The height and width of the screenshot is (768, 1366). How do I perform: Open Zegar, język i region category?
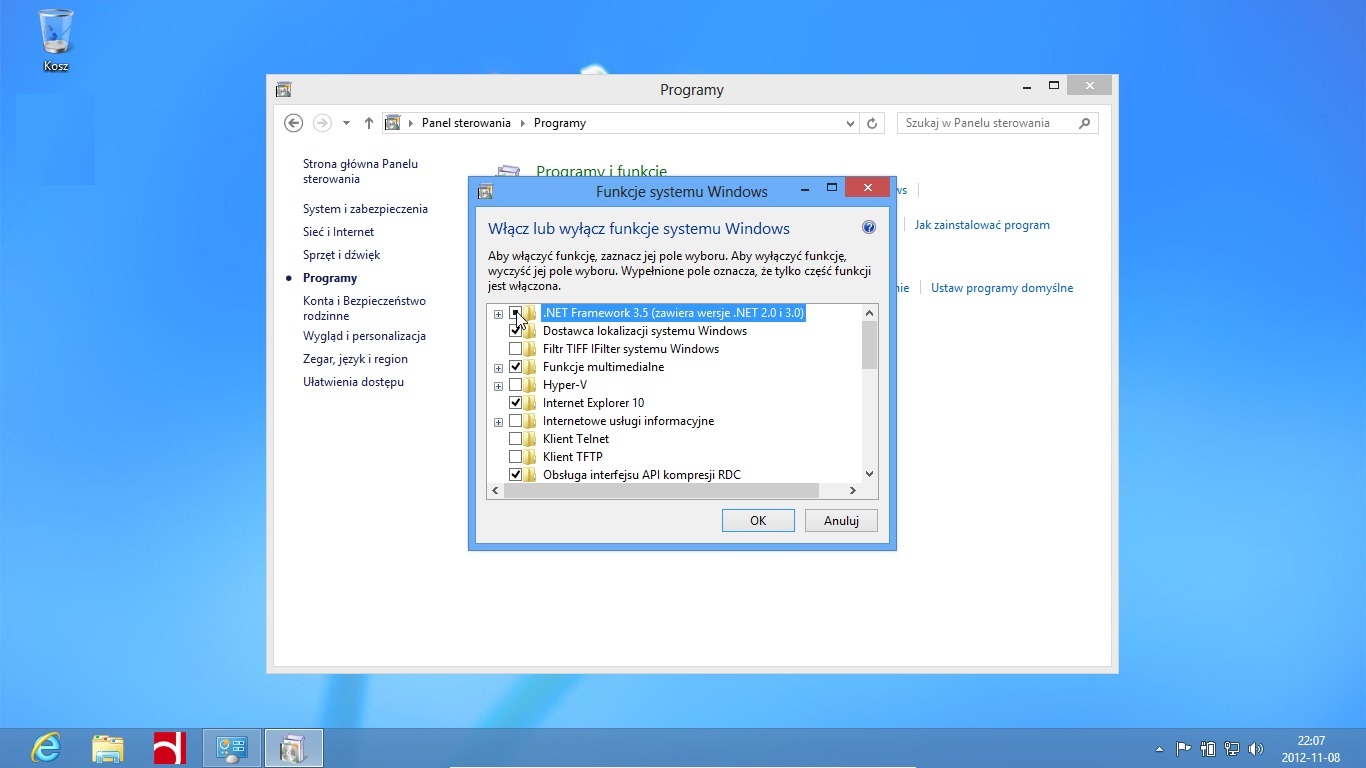coord(355,359)
